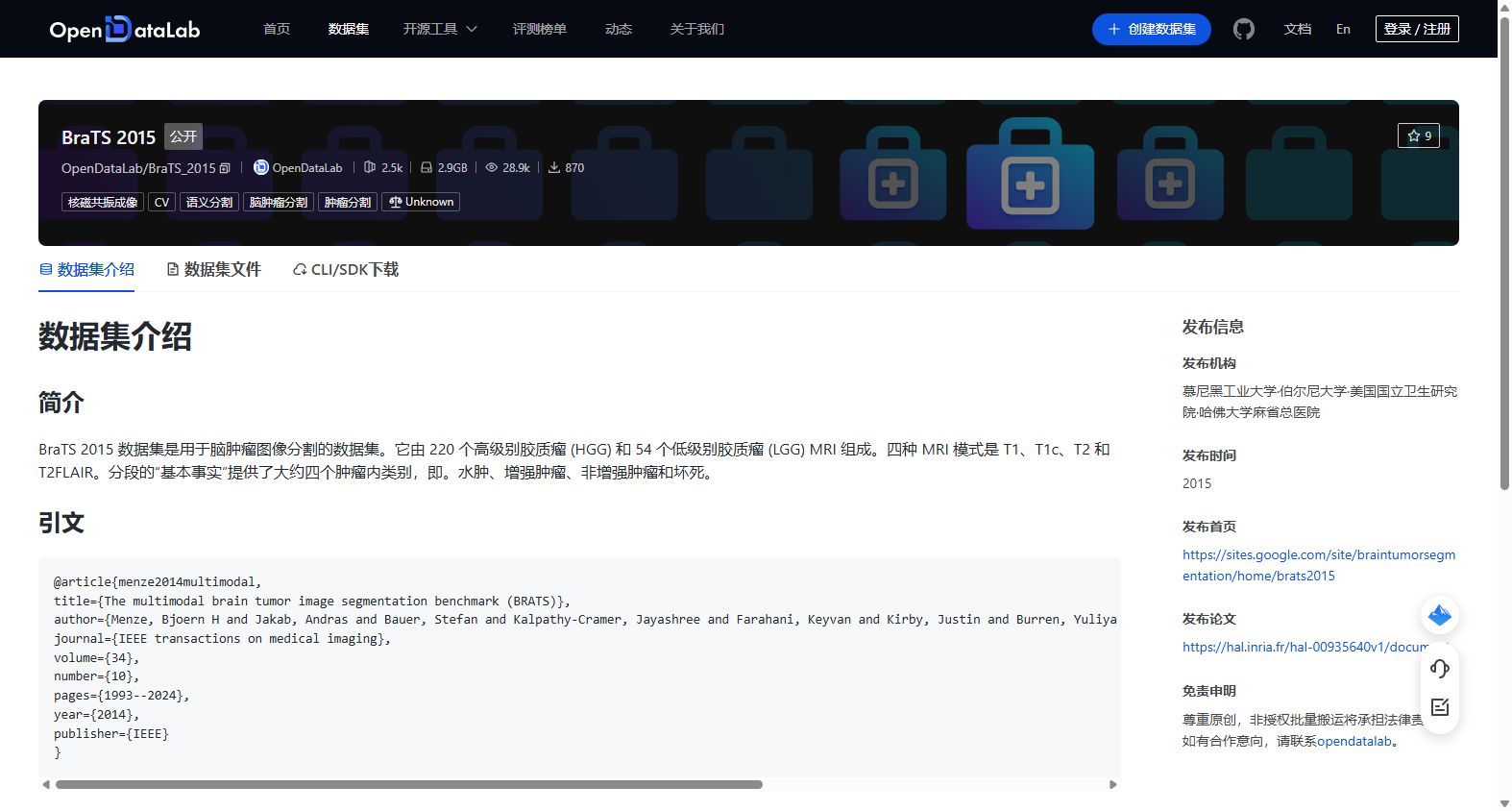Viewport: 1512px width, 811px height.
Task: Click the 2.5k file count icon
Action: [370, 167]
